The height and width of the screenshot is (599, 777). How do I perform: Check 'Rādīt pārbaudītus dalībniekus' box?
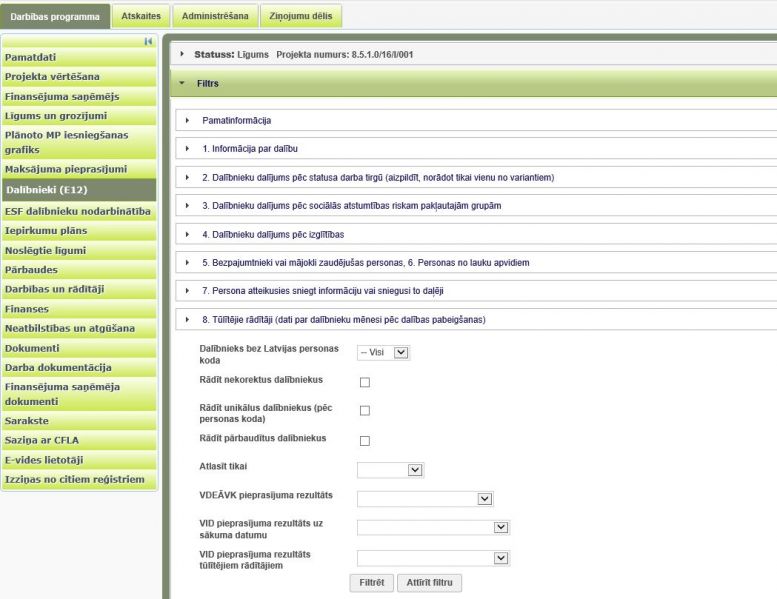coord(365,441)
